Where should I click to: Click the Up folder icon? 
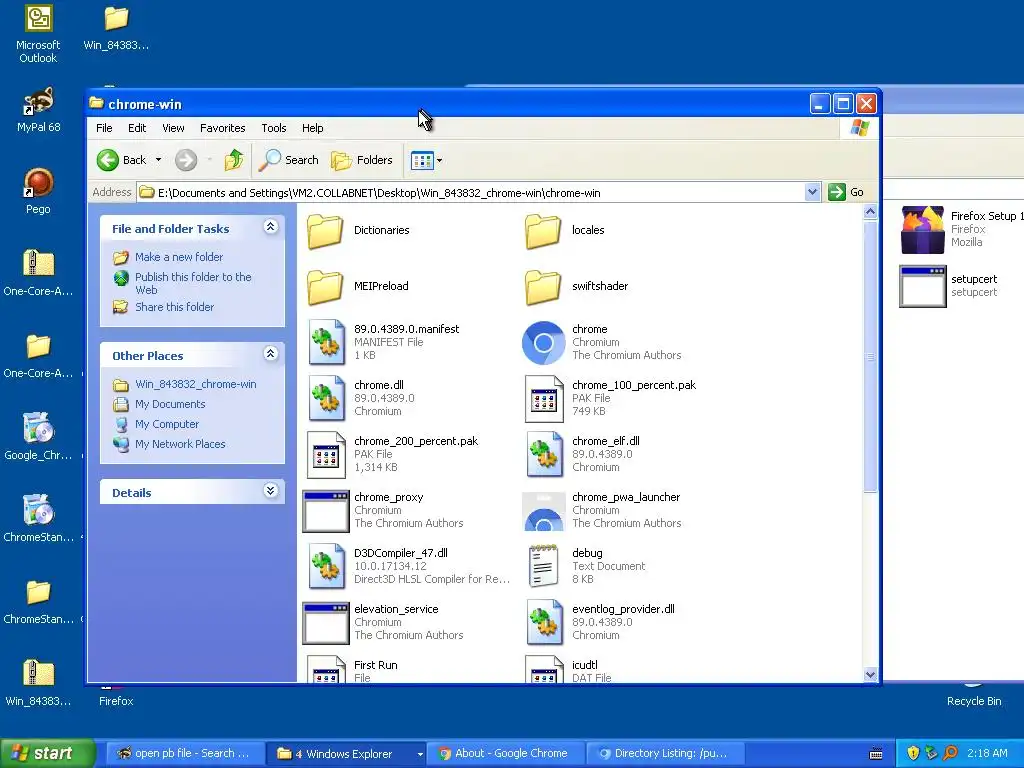pos(234,160)
